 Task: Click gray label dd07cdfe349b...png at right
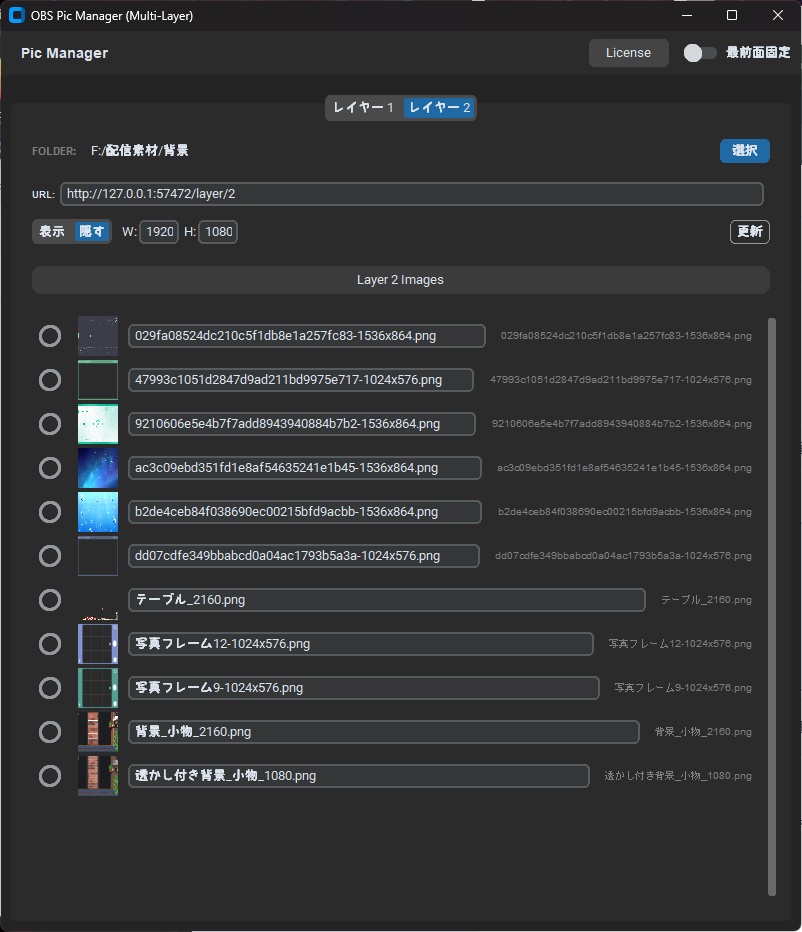(624, 556)
